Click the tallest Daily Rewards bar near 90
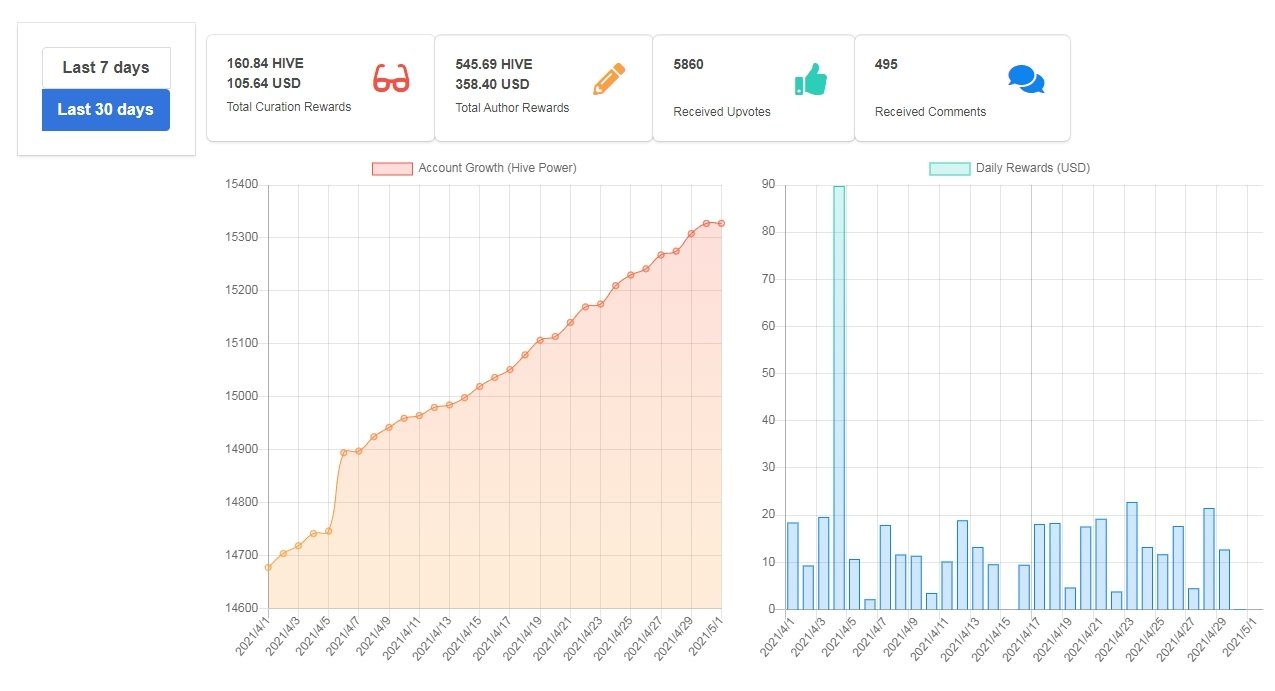 coord(839,397)
